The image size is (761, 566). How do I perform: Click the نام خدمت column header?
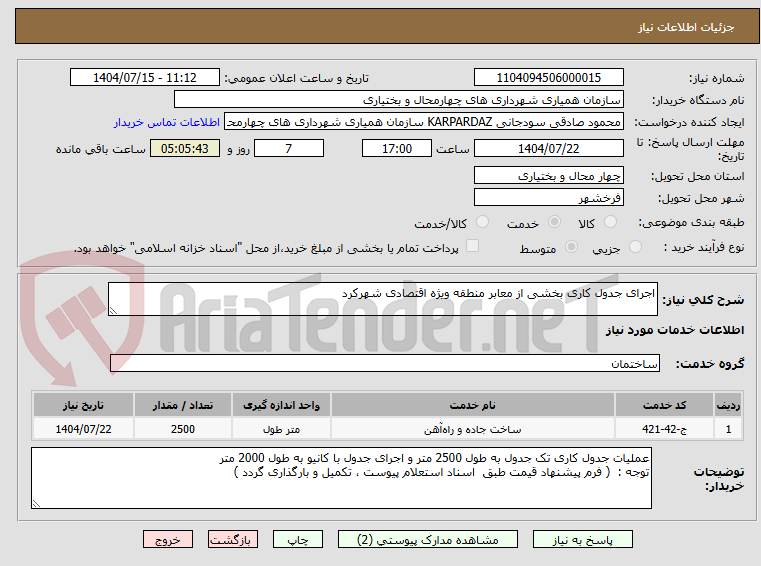(473, 405)
